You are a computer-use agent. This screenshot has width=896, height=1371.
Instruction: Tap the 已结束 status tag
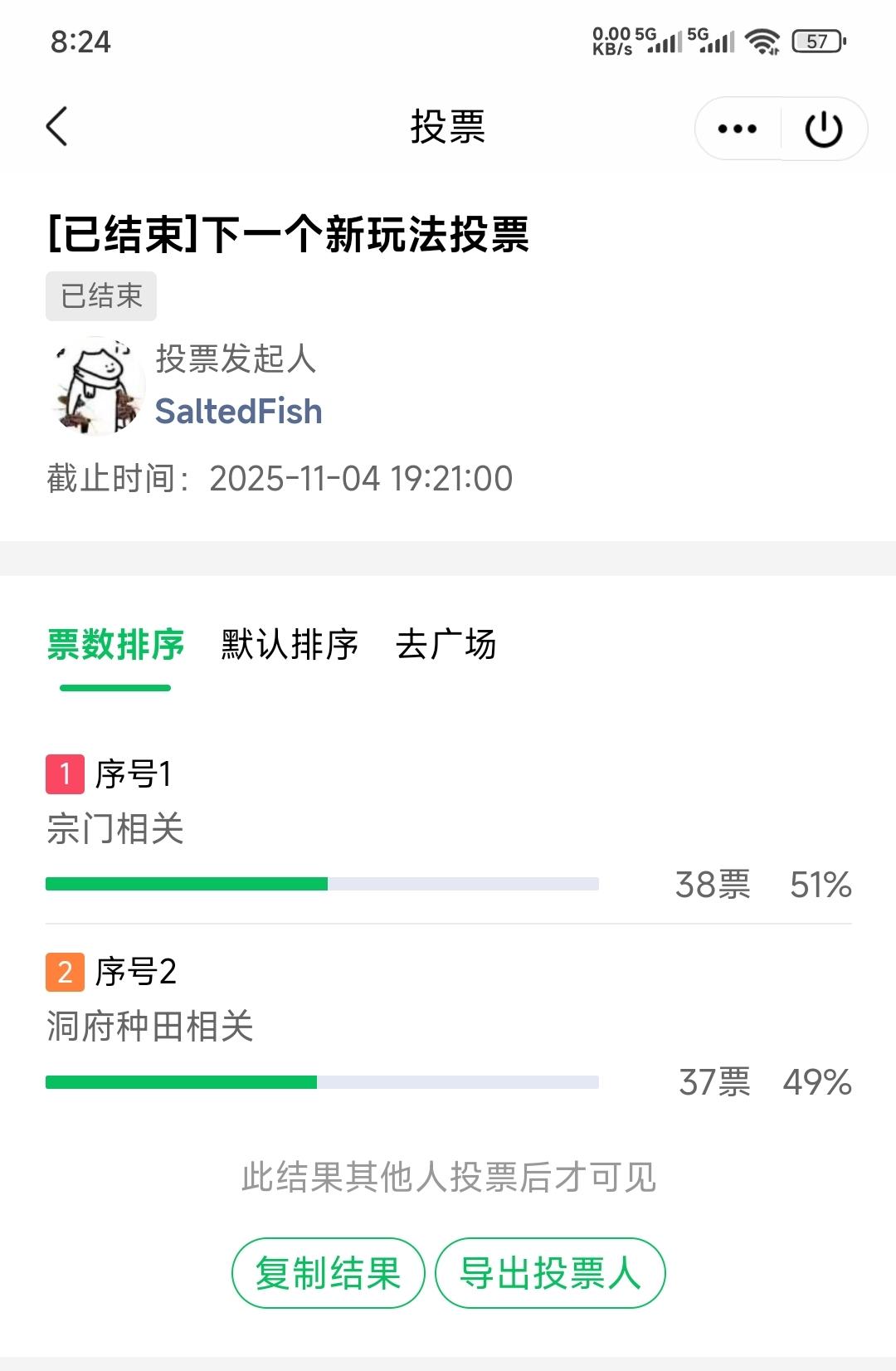point(101,296)
